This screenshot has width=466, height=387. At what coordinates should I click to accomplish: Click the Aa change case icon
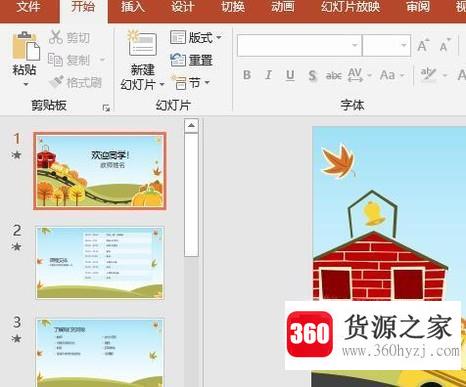click(387, 75)
